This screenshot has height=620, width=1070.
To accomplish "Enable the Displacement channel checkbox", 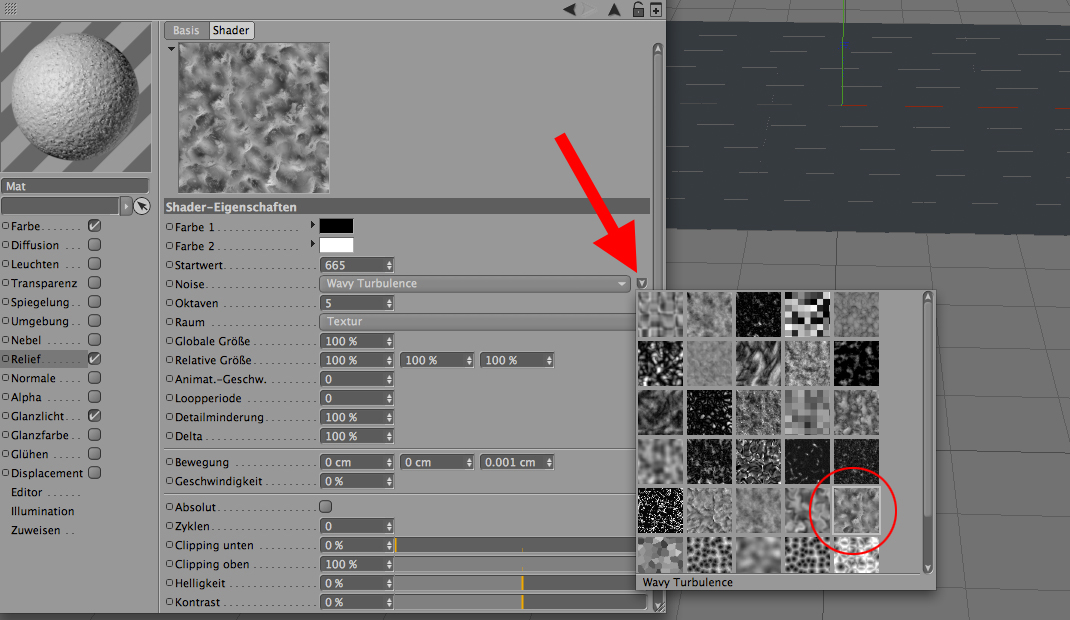I will pos(95,473).
